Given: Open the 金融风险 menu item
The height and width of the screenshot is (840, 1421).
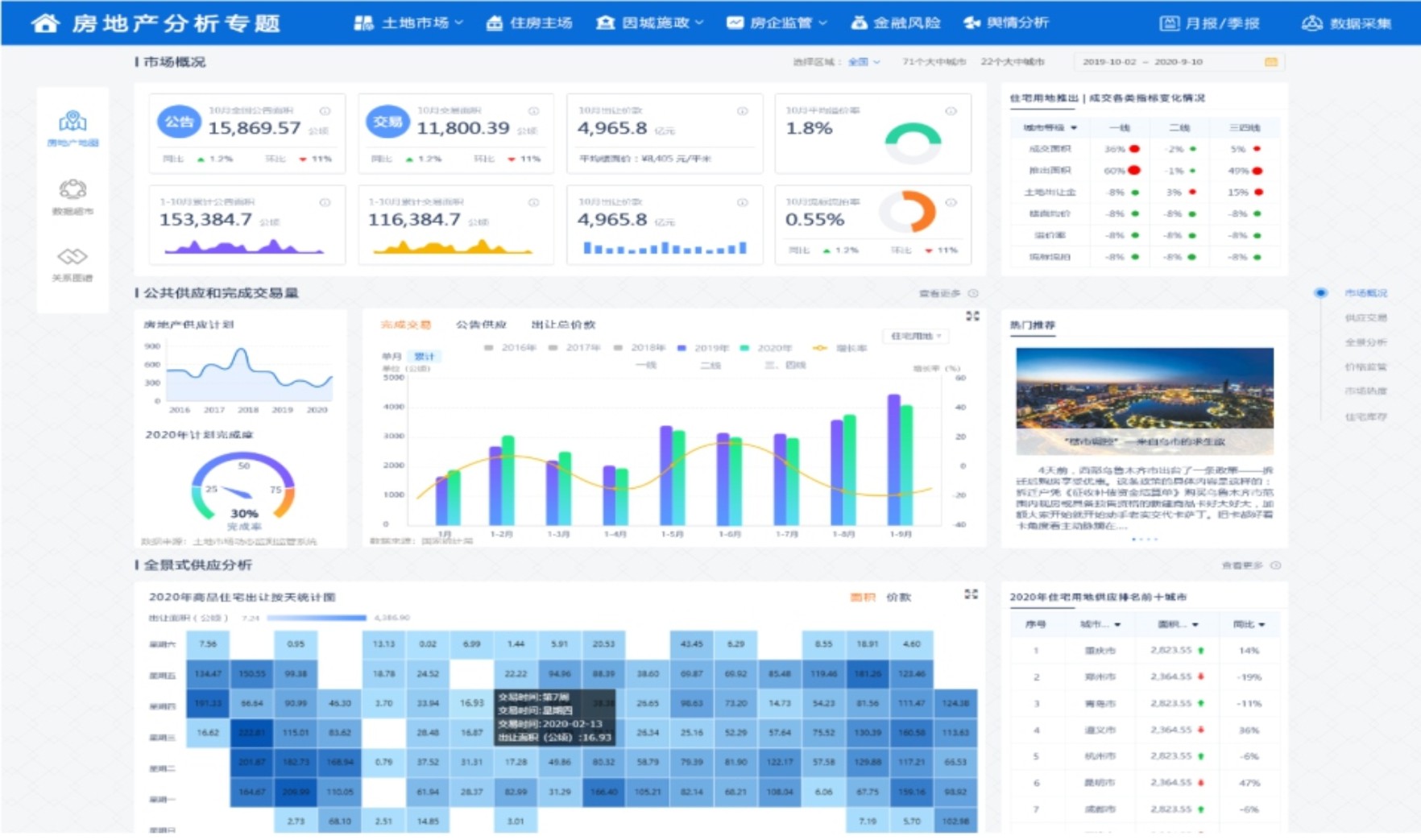Looking at the screenshot, I should click(x=896, y=23).
